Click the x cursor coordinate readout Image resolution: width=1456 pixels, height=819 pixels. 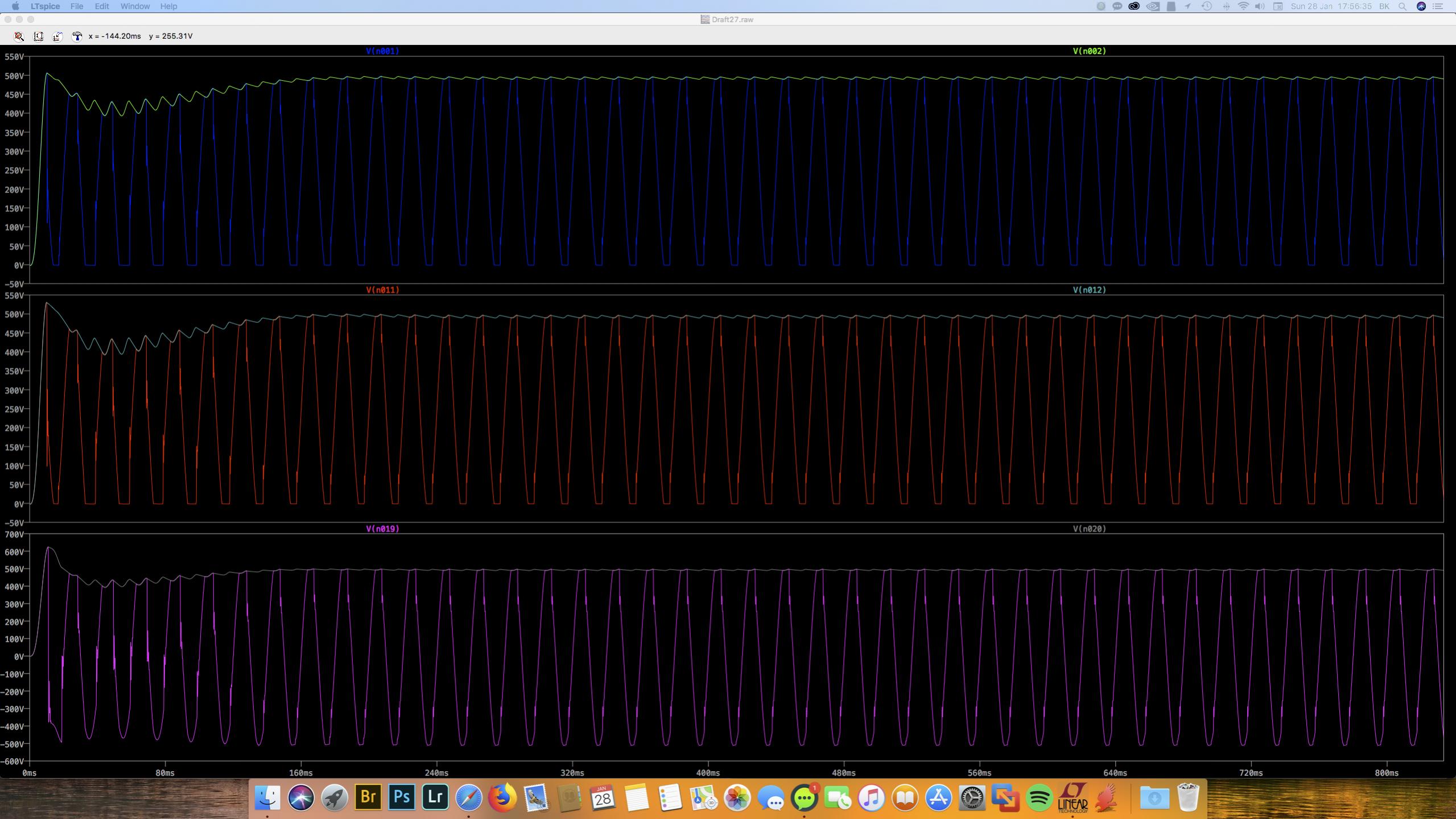pos(115,36)
